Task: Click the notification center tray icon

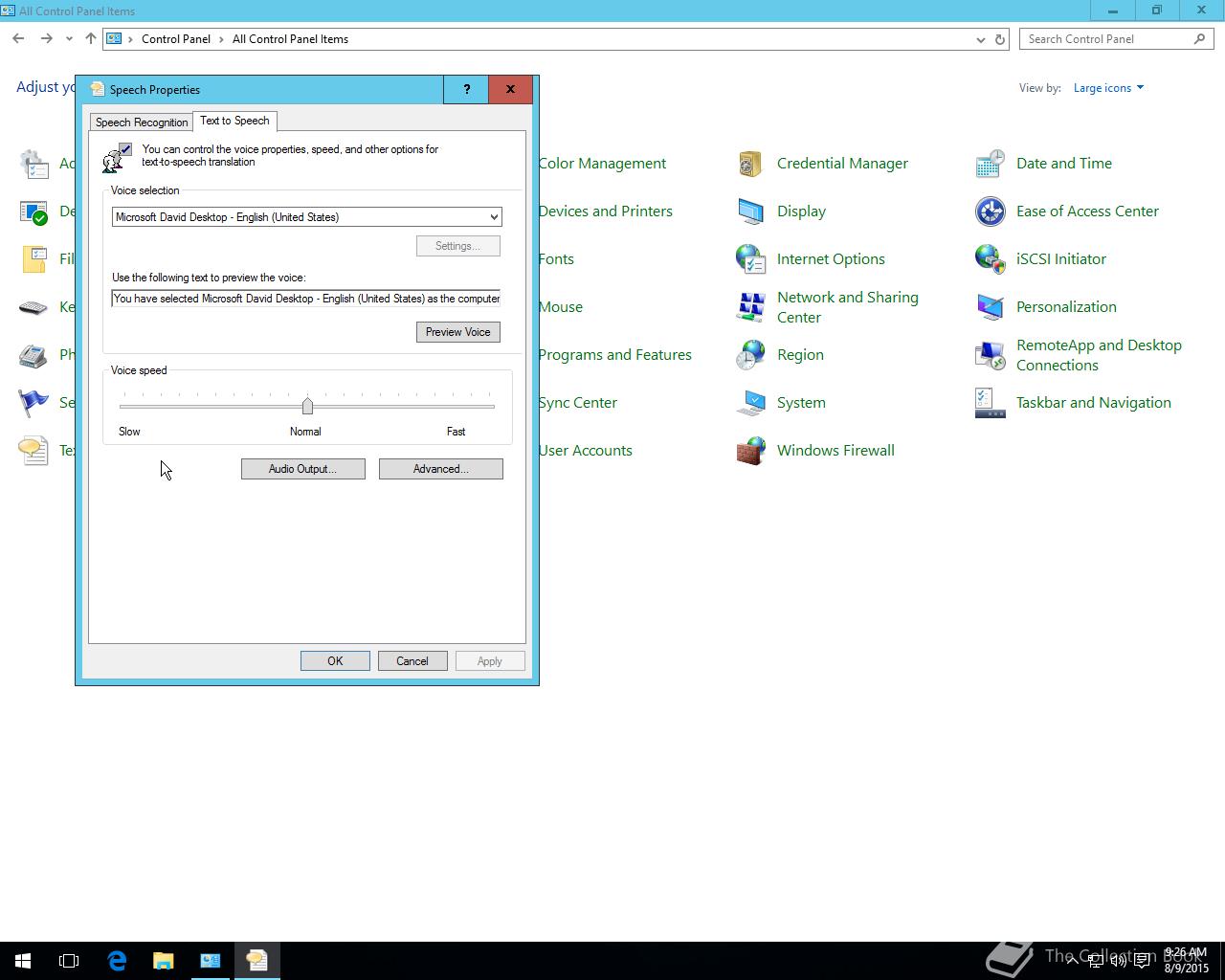Action: (1142, 961)
